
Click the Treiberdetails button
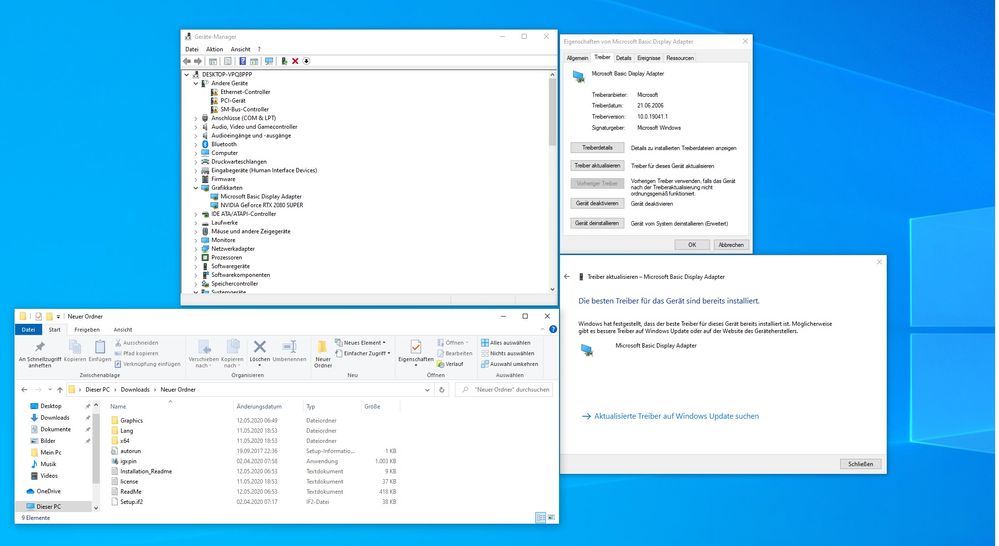click(597, 148)
